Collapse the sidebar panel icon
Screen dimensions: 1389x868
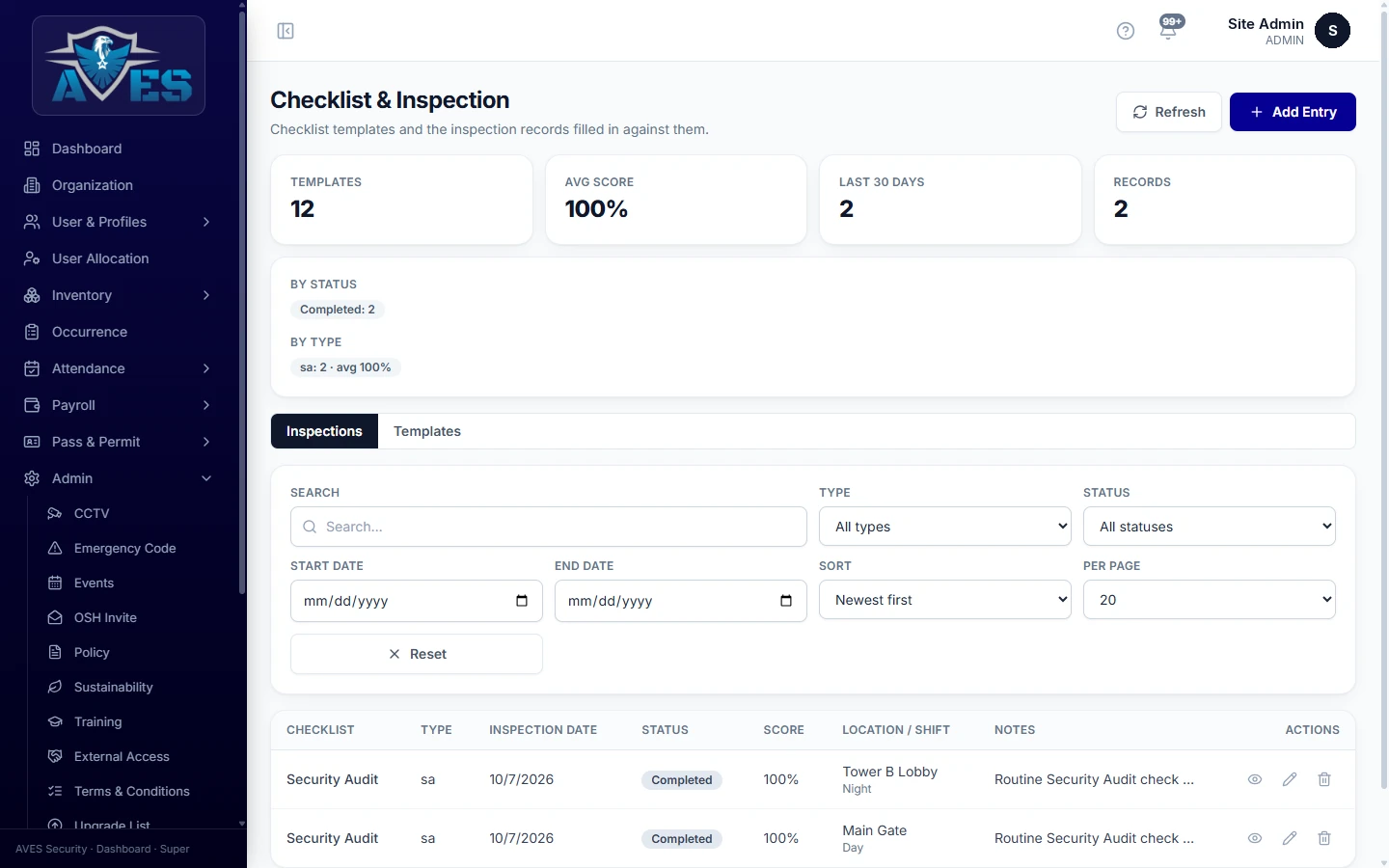coord(286,31)
